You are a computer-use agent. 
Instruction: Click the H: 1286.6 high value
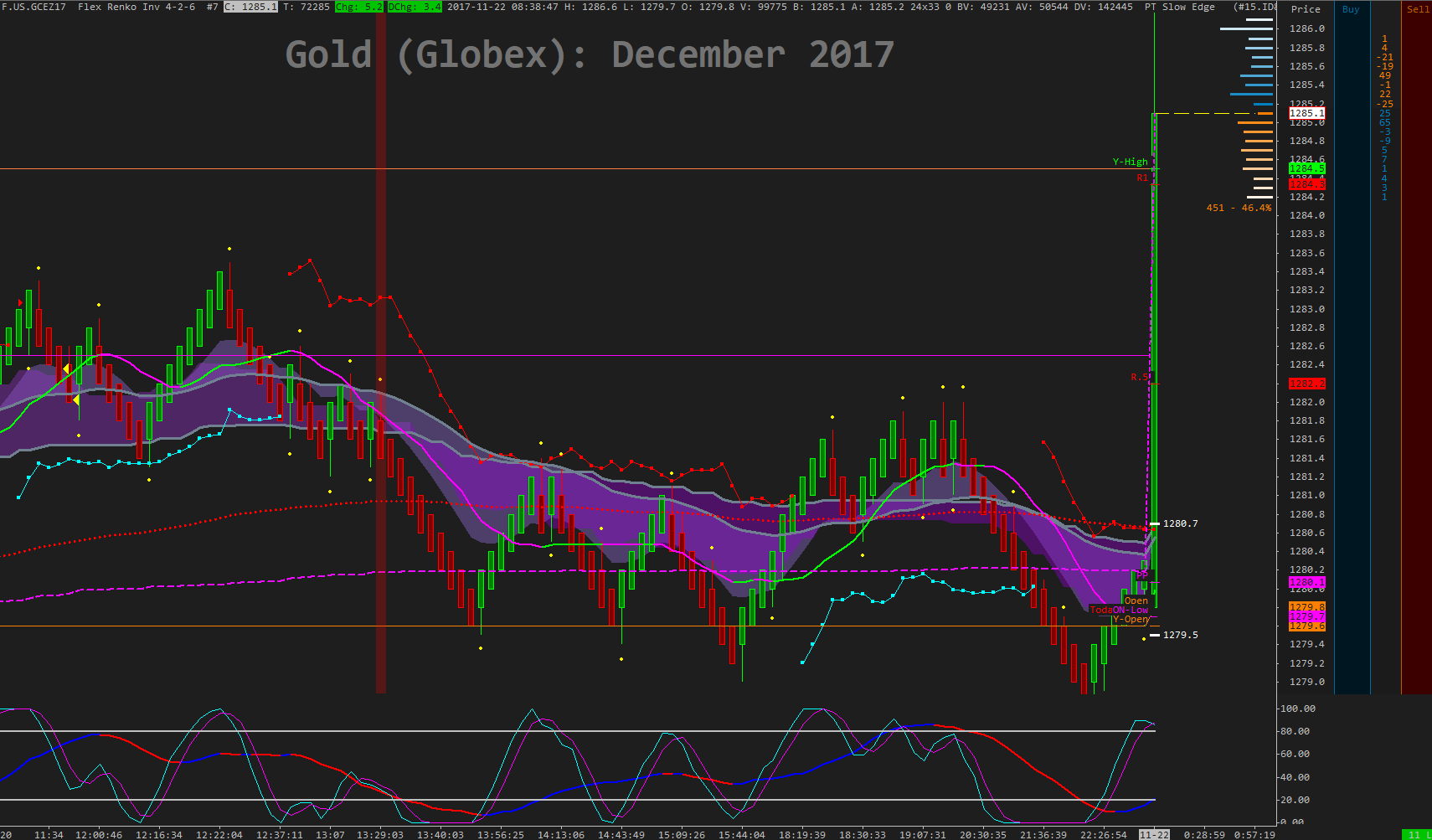coord(591,7)
